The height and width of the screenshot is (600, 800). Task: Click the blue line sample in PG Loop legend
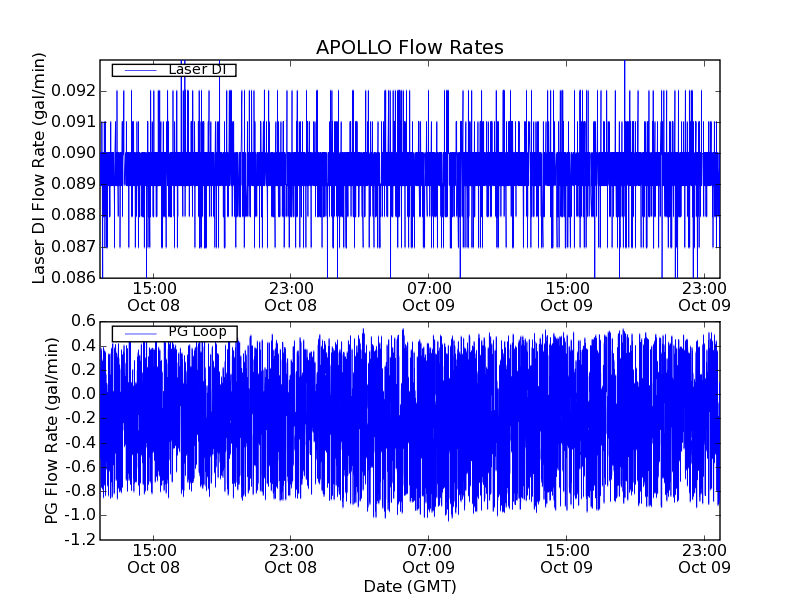tap(139, 333)
